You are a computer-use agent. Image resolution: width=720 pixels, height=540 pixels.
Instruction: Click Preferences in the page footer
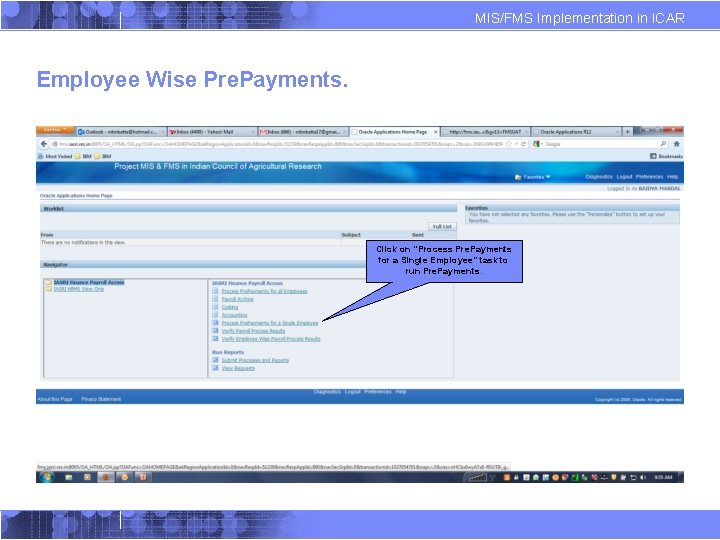pos(377,392)
